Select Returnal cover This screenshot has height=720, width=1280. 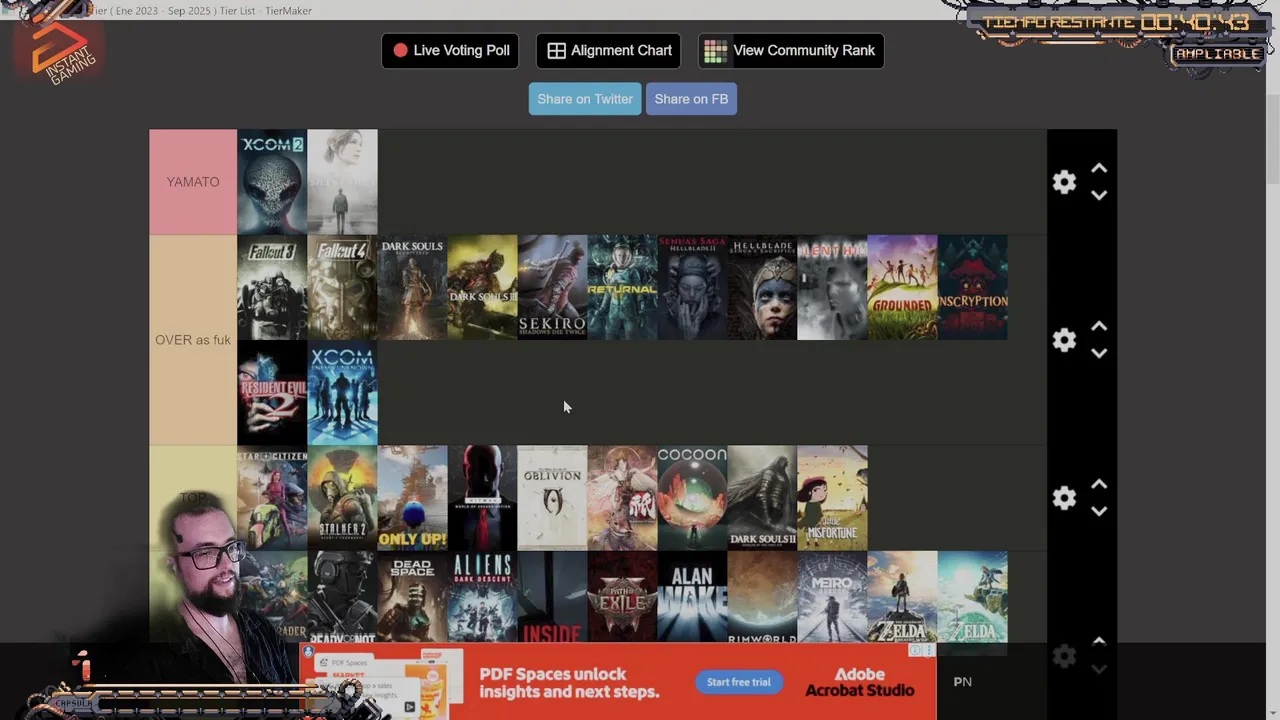coord(622,288)
